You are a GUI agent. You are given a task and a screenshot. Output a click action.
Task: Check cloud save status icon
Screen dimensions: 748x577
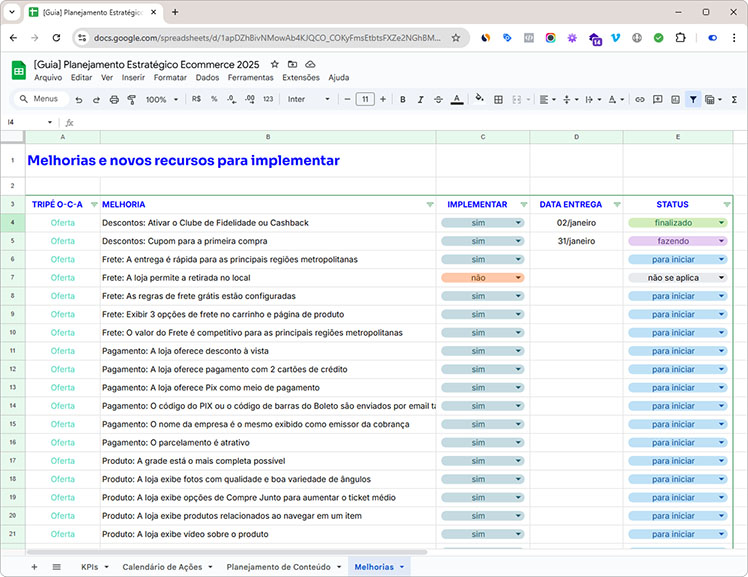point(310,64)
